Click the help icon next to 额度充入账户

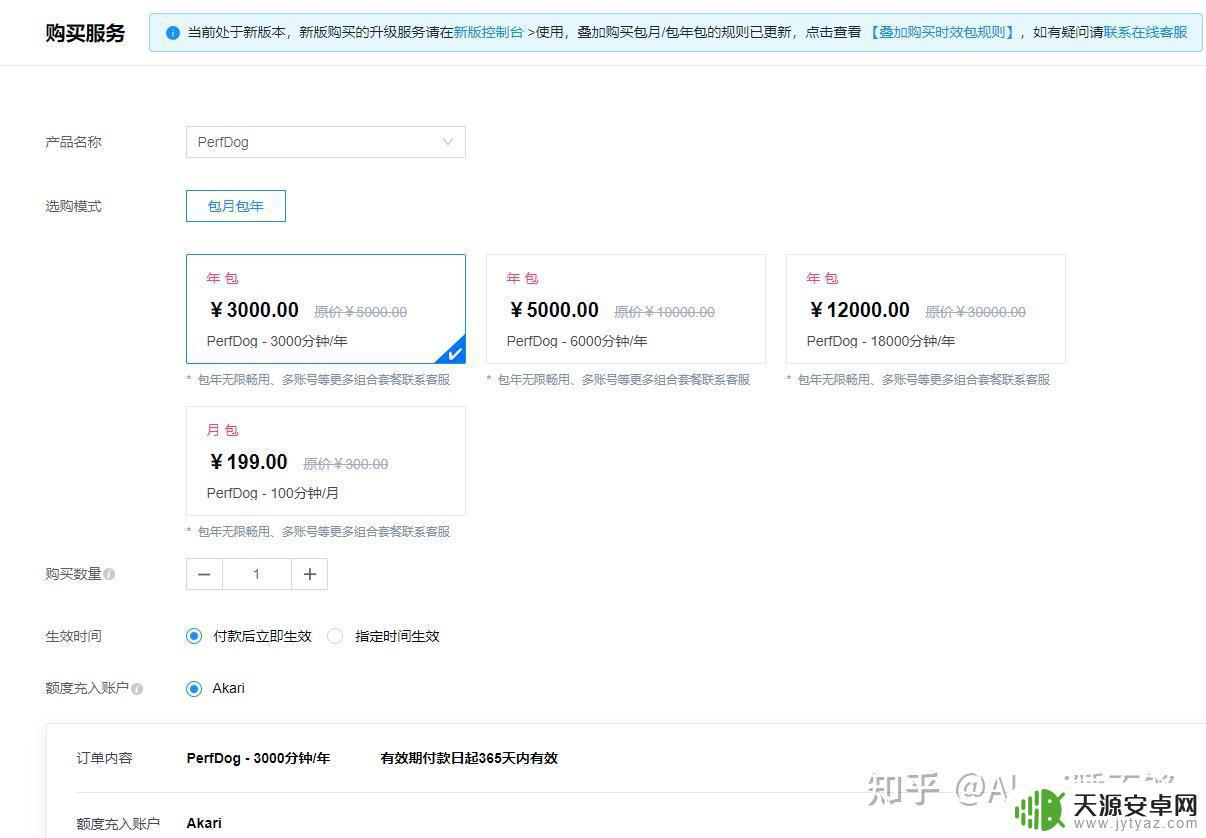137,689
